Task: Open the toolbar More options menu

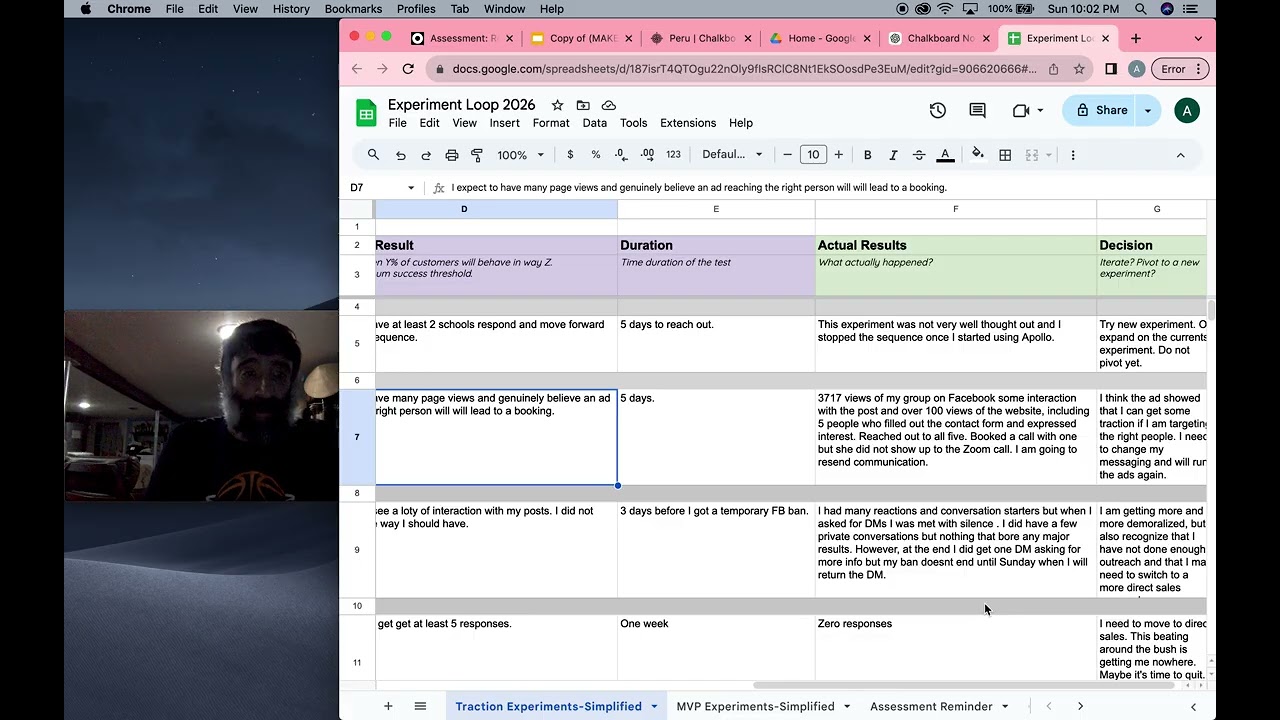Action: pyautogui.click(x=1073, y=155)
